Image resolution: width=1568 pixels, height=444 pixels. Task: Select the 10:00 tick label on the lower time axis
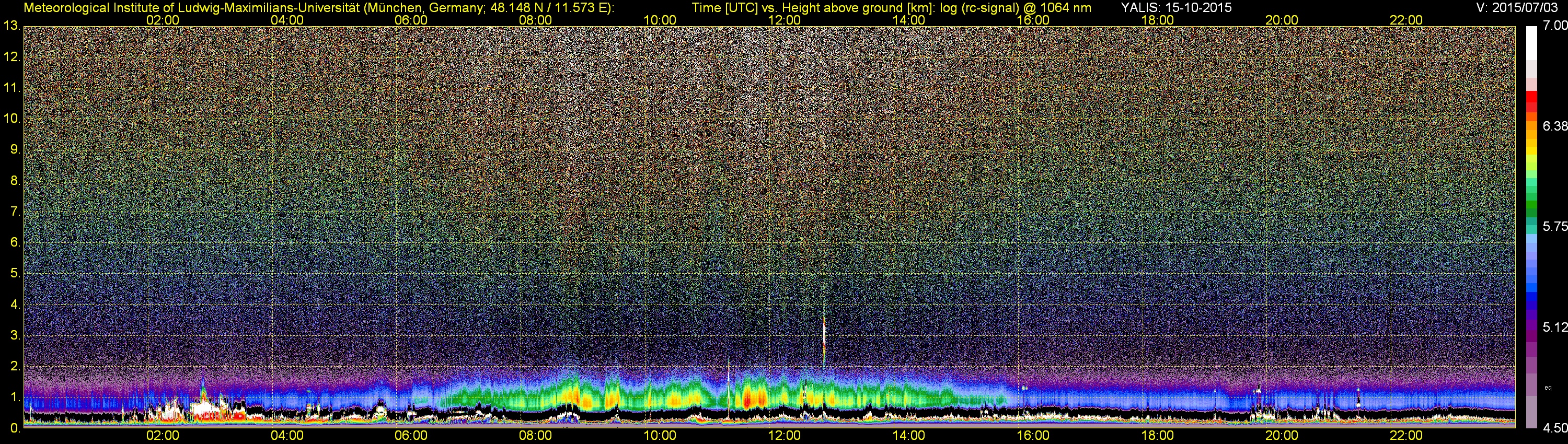pos(660,436)
